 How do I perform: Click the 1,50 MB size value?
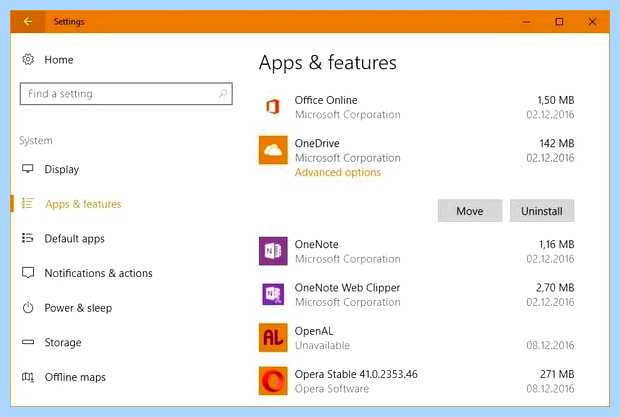[x=556, y=100]
